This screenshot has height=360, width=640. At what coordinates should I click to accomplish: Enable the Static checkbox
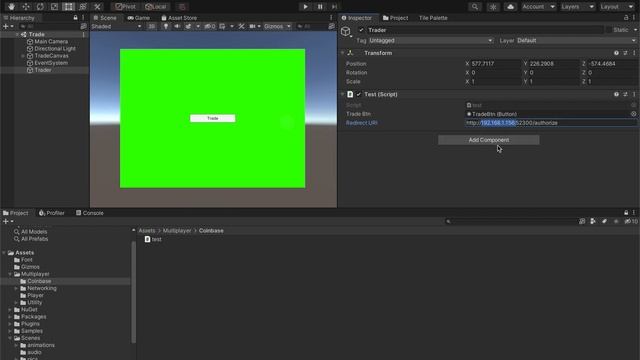coord(609,30)
